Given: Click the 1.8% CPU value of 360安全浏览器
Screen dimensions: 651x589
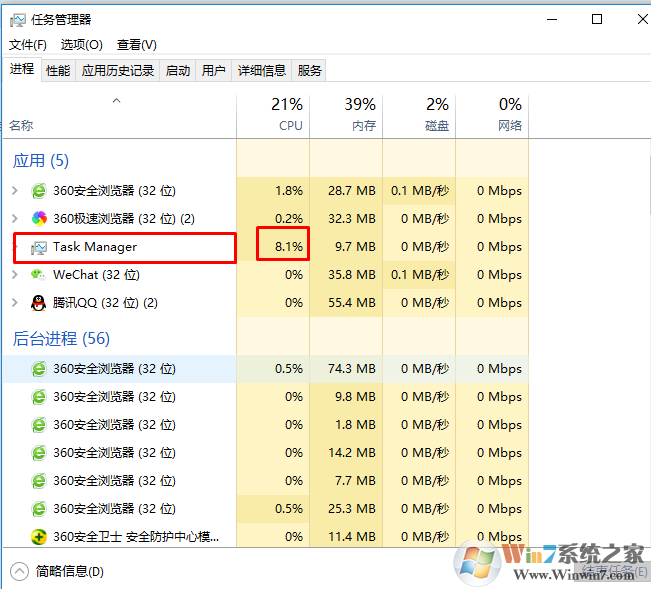Looking at the screenshot, I should pos(289,191).
